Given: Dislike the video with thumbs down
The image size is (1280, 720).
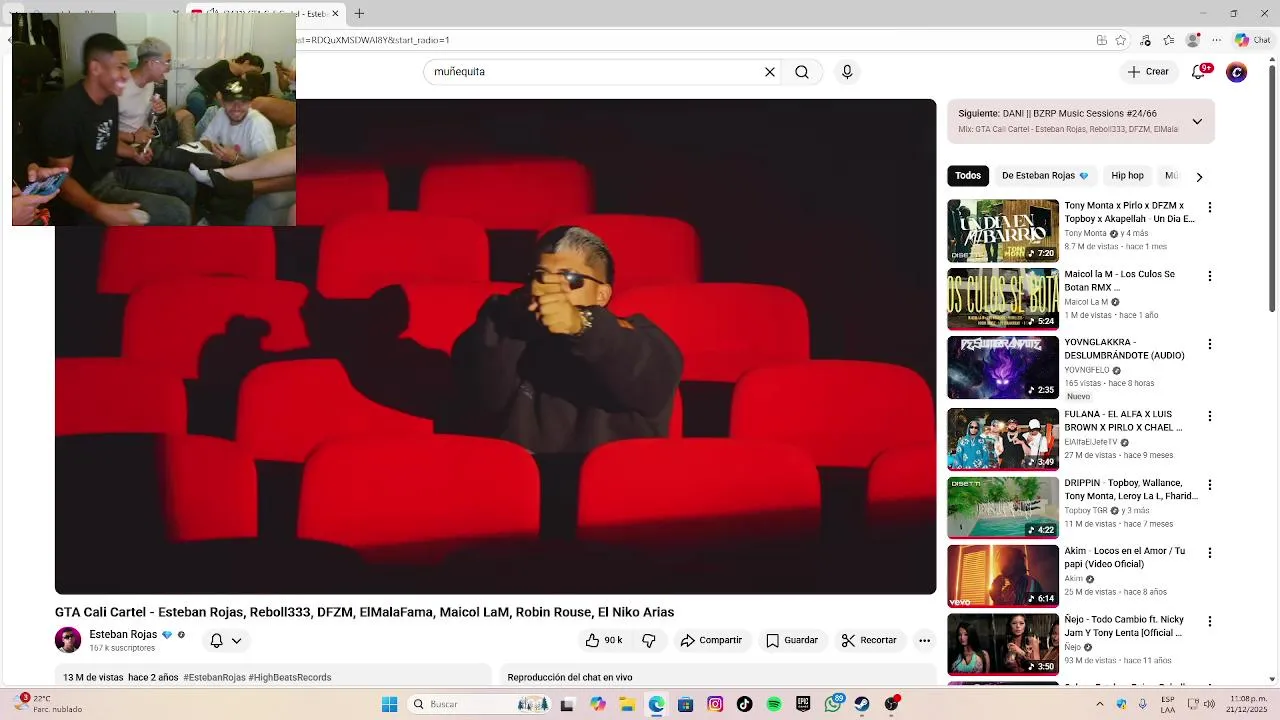Looking at the screenshot, I should coord(649,640).
